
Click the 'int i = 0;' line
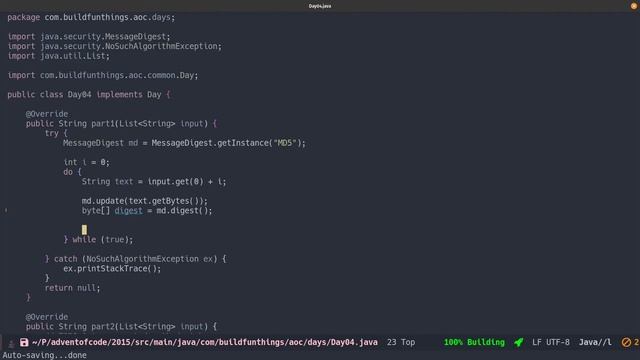pyautogui.click(x=87, y=162)
